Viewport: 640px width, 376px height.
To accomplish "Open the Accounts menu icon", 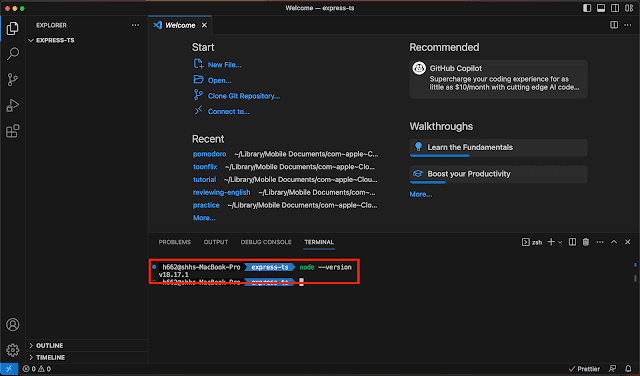I will (13, 325).
